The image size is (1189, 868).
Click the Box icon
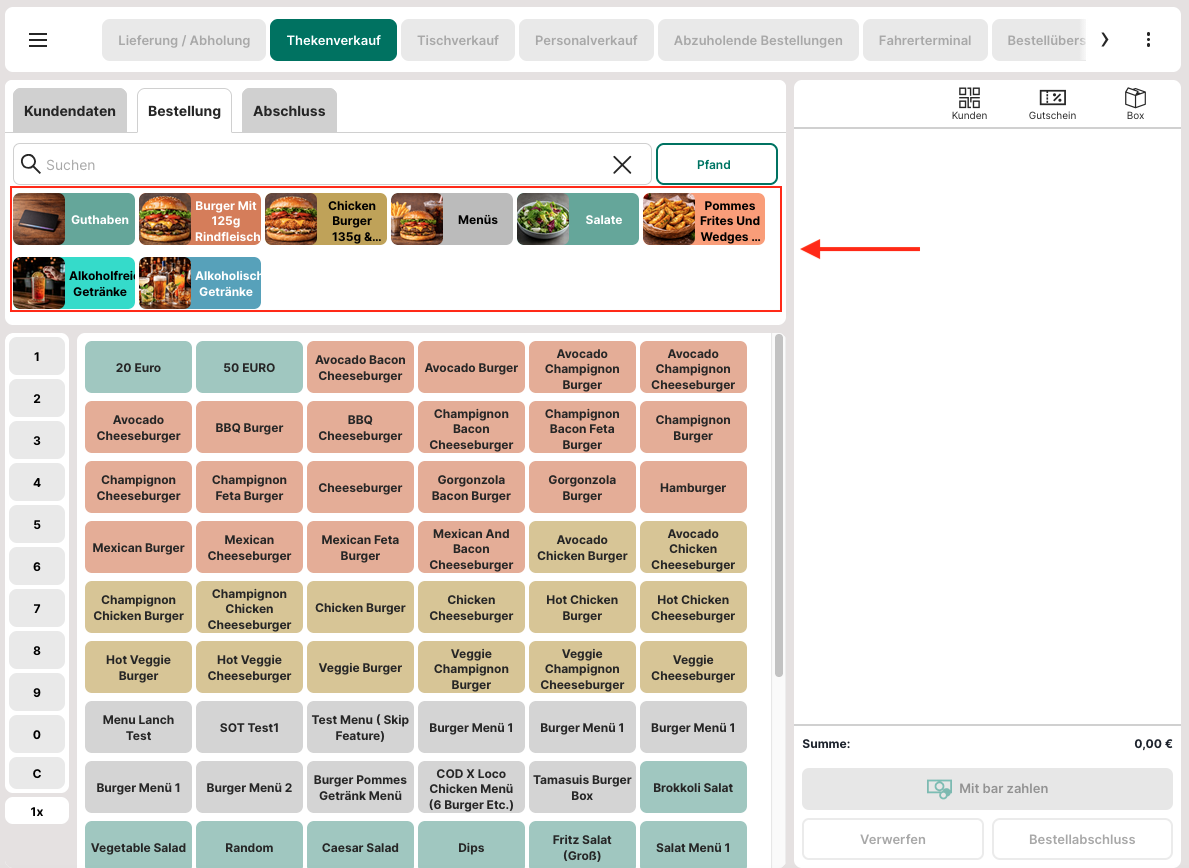(x=1135, y=103)
